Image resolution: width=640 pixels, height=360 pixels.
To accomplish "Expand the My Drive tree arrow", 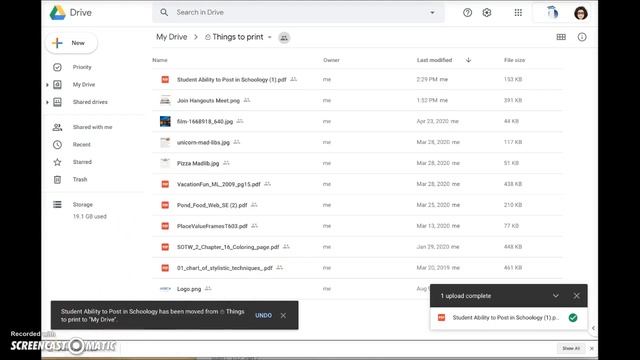I will (x=47, y=85).
